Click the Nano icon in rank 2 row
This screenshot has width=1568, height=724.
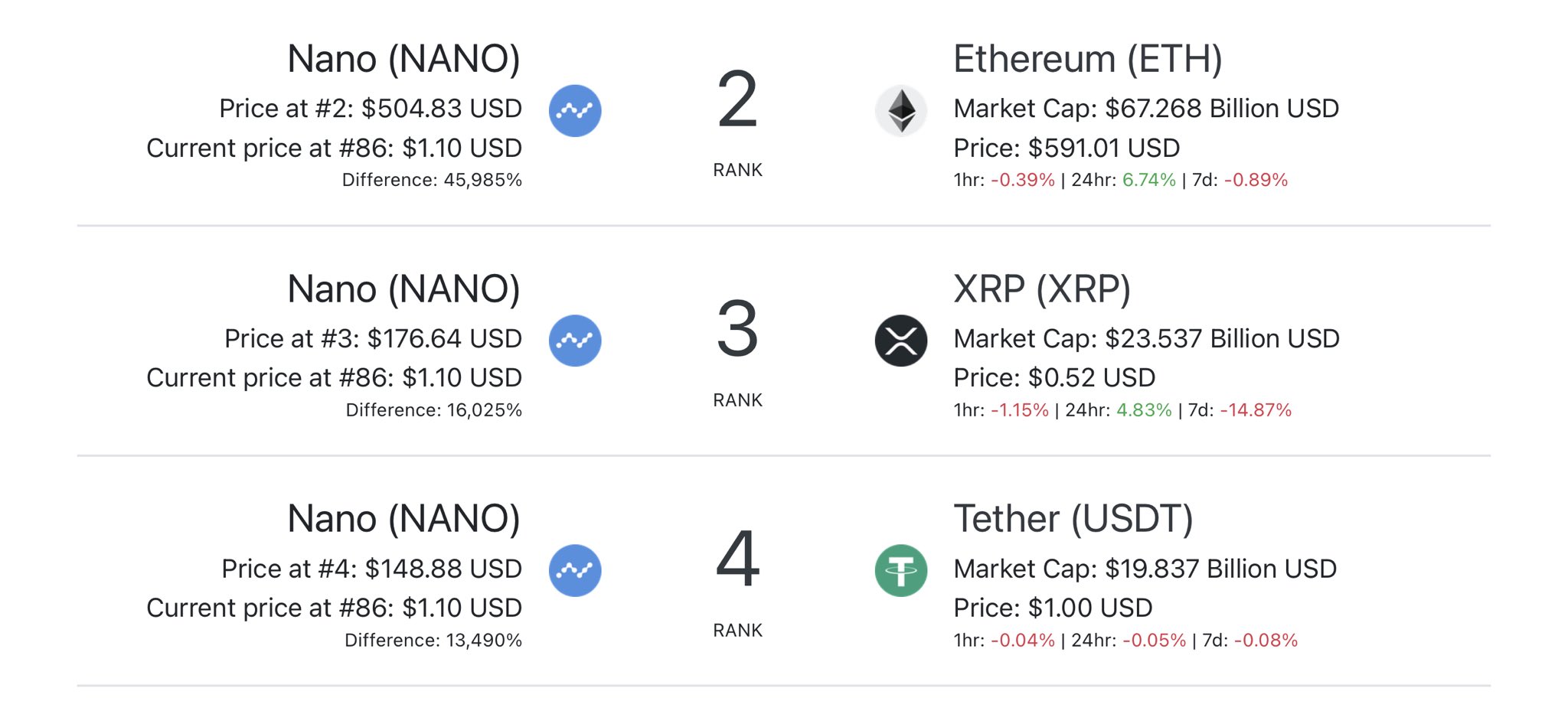[575, 111]
